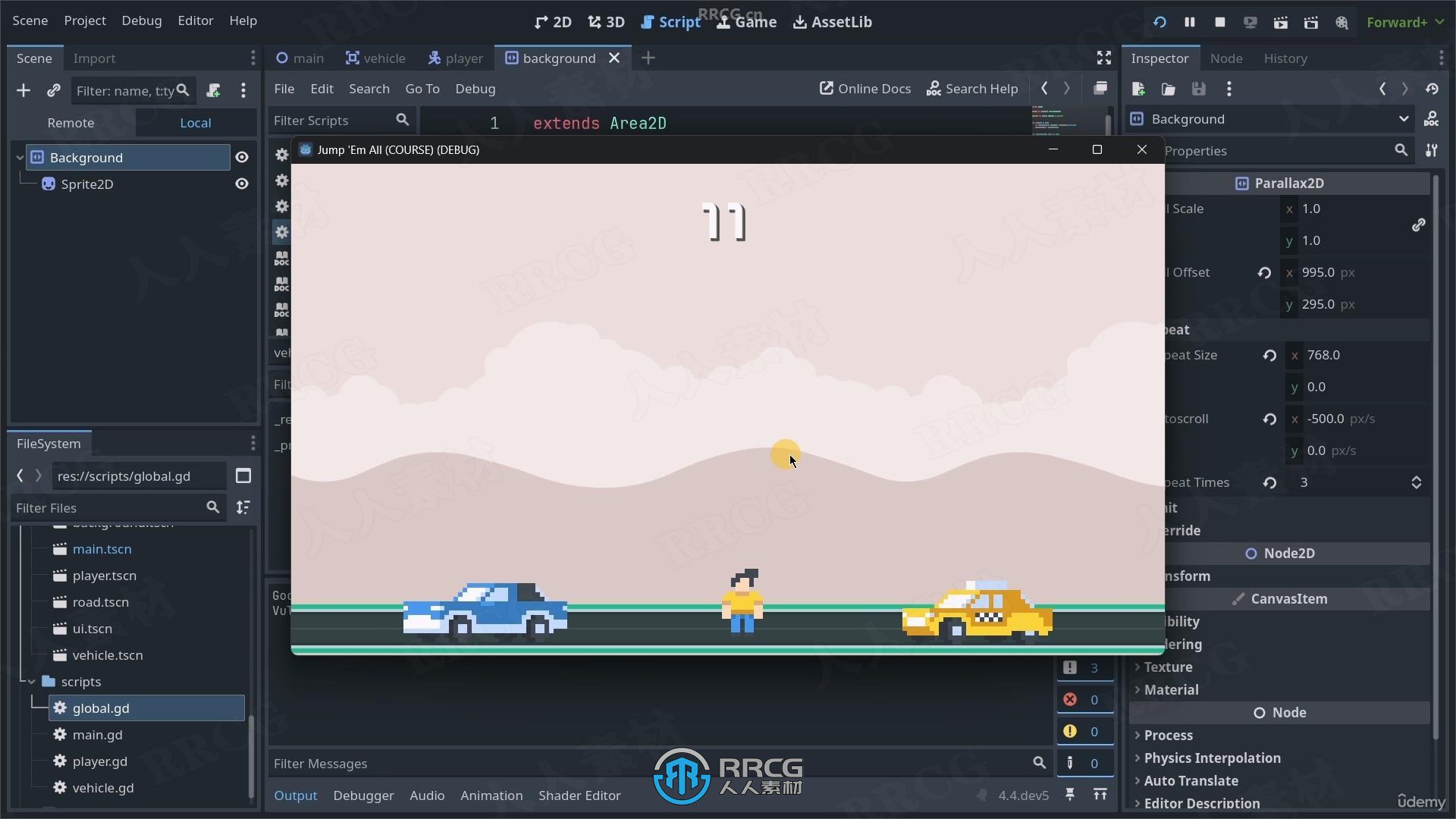Screen dimensions: 1456x819
Task: Attach script icon in Scene dock
Action: click(x=213, y=90)
